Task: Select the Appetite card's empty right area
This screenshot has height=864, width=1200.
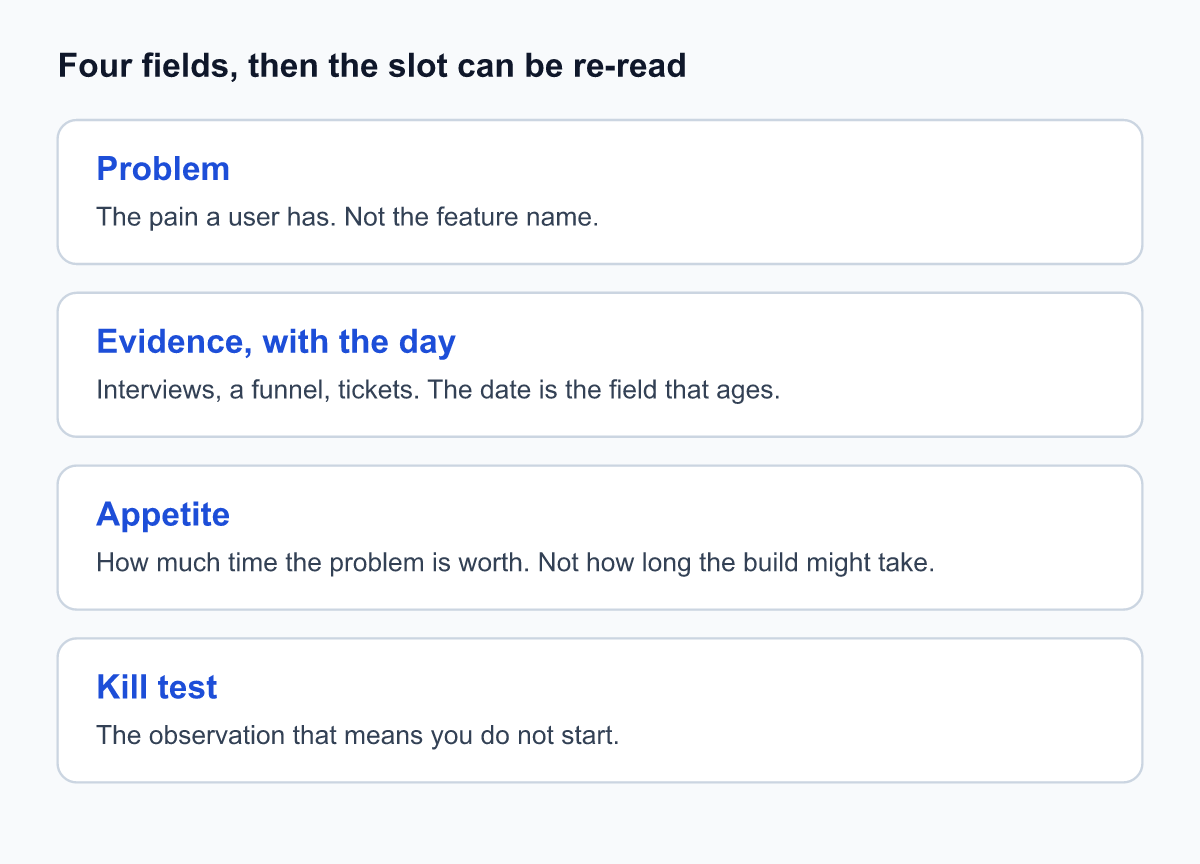Action: pos(1040,538)
